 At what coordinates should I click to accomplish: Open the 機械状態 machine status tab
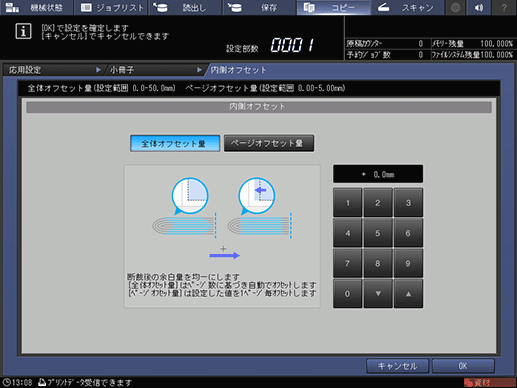[37, 7]
